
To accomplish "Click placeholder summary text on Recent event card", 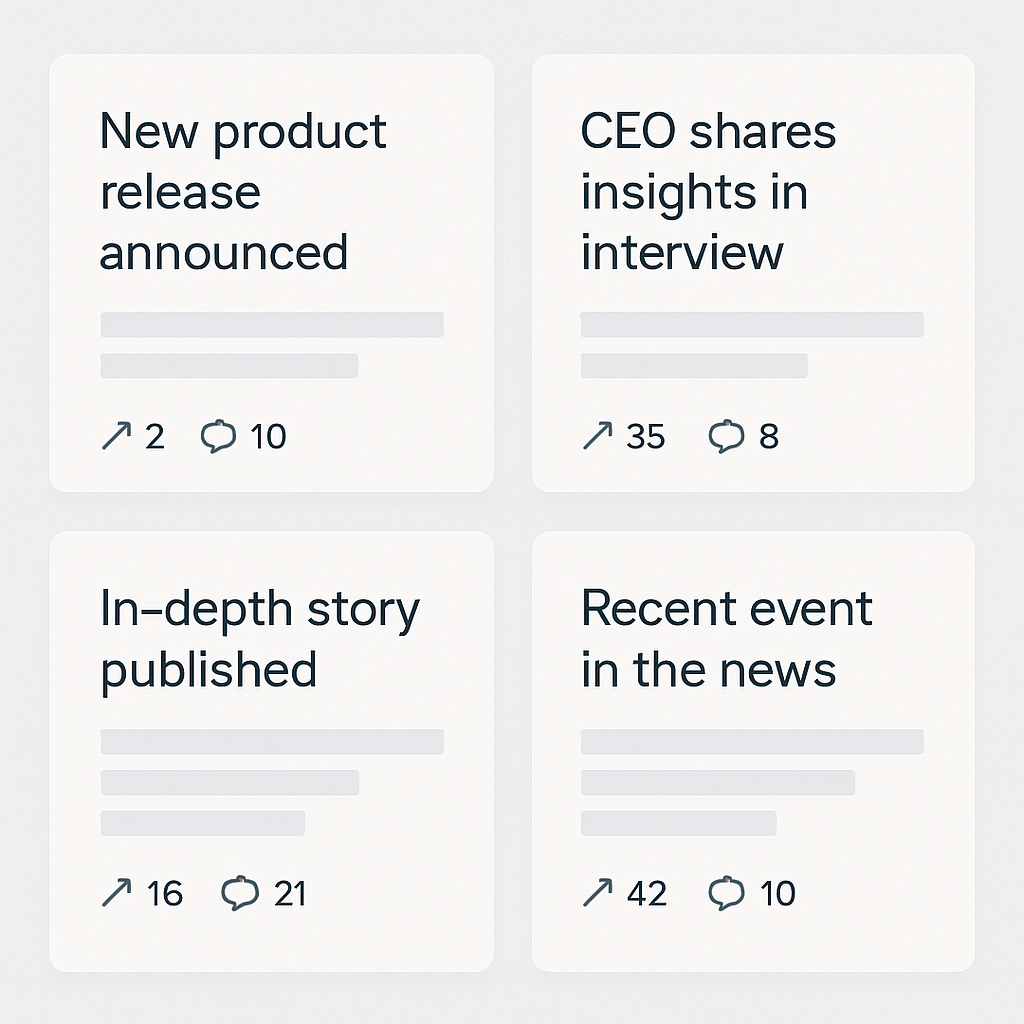I will click(x=752, y=782).
